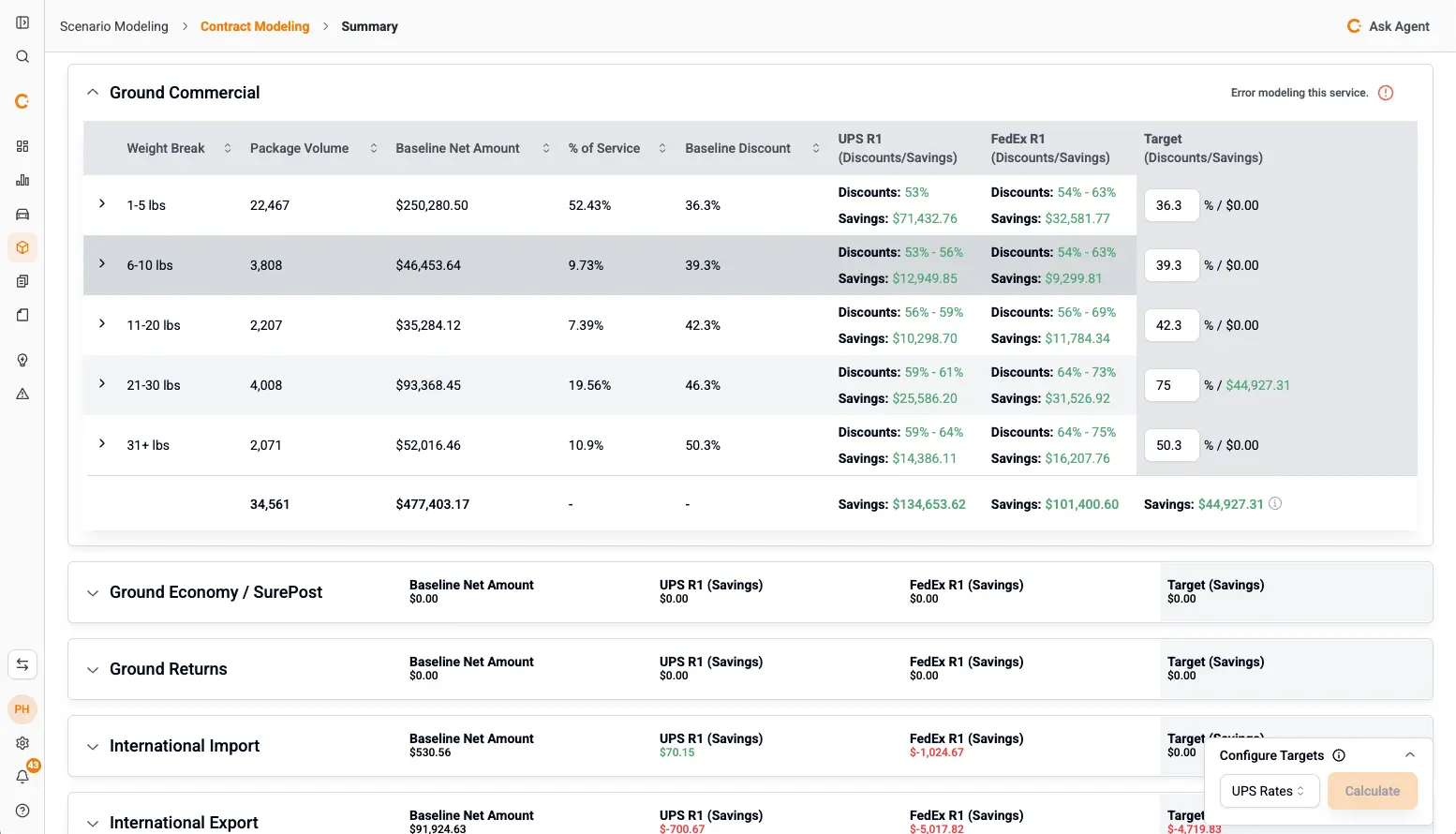Click the Ask Agent button
Viewport: 1456px width, 834px height.
pyautogui.click(x=1388, y=26)
